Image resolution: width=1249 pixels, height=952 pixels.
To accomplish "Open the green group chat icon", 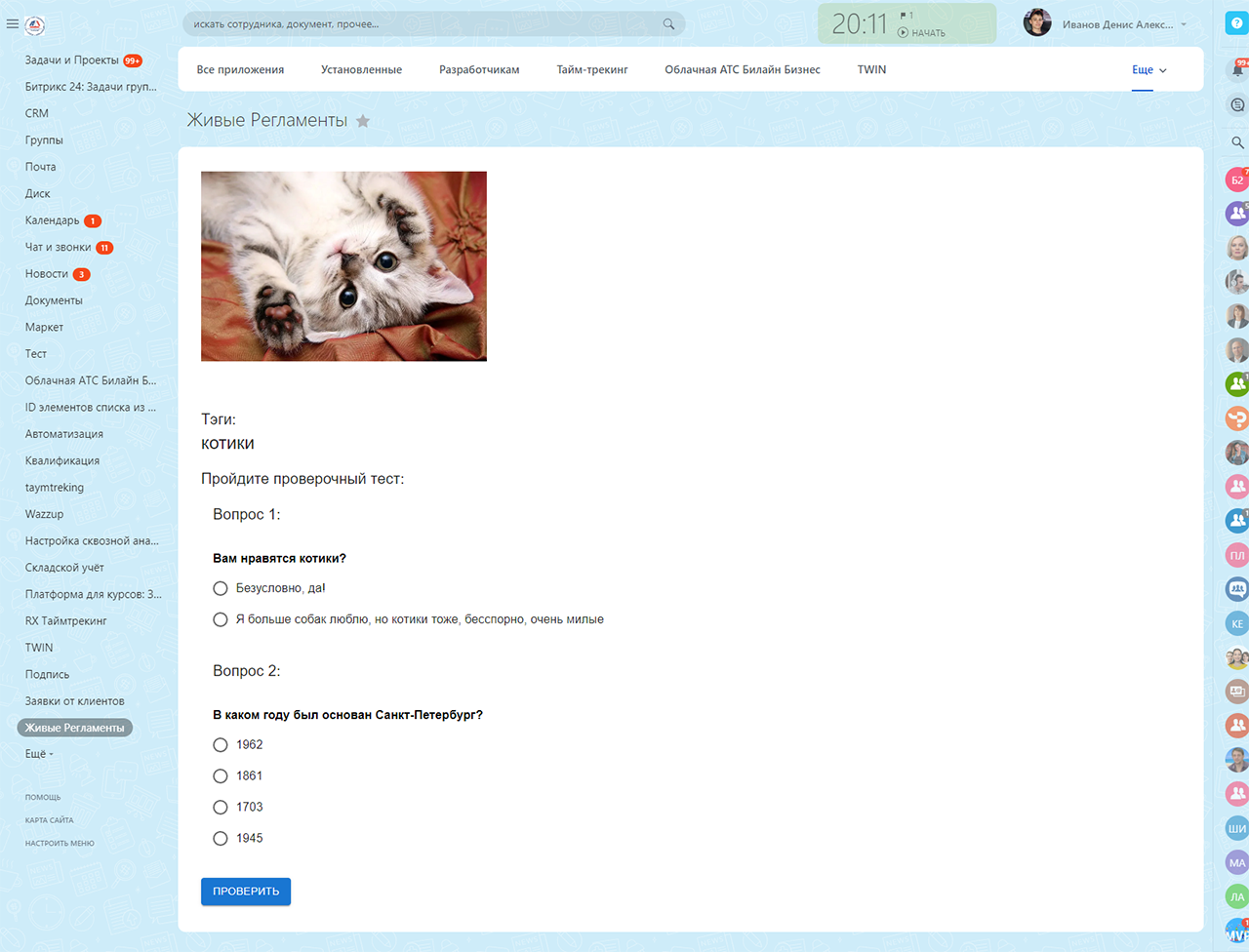I will pos(1237,383).
